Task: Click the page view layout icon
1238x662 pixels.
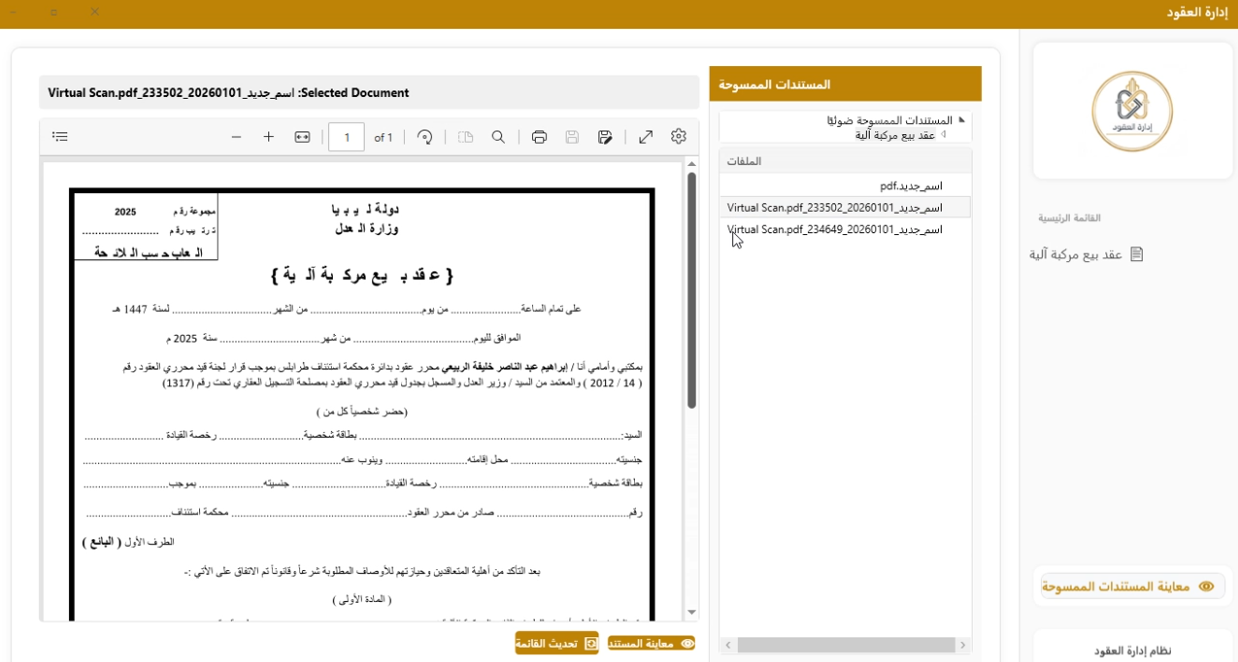Action: tap(465, 137)
